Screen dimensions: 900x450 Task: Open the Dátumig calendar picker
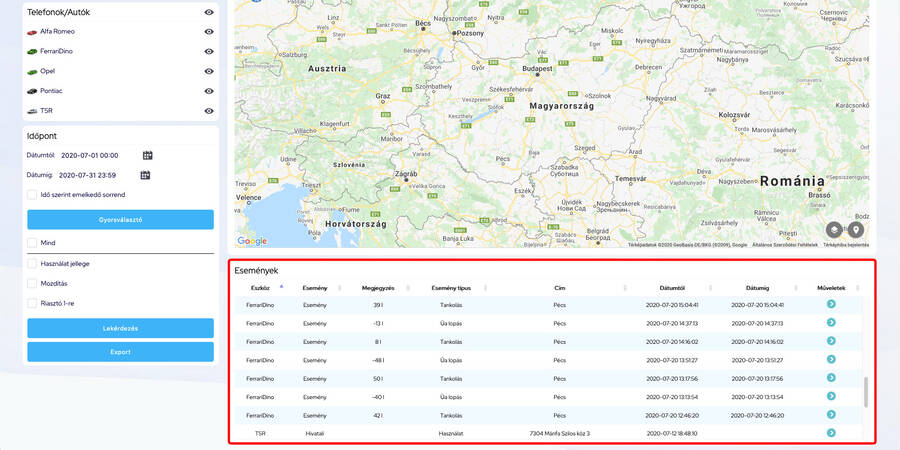tap(145, 175)
